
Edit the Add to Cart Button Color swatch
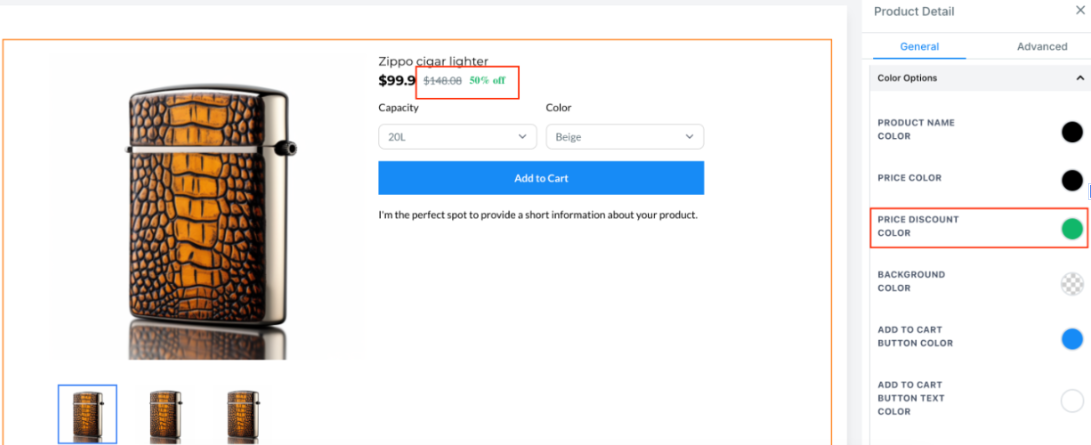click(1072, 339)
